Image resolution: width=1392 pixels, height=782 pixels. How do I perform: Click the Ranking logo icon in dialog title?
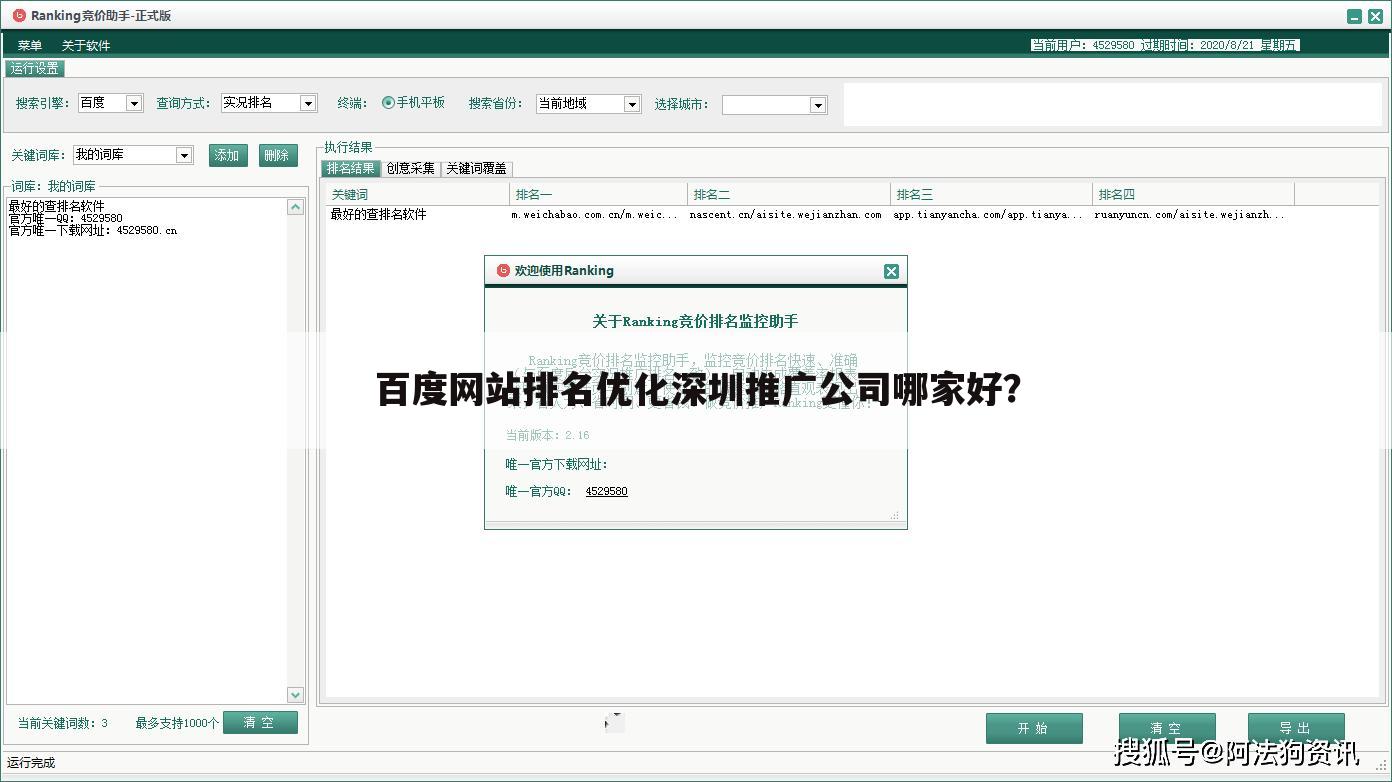(x=503, y=270)
